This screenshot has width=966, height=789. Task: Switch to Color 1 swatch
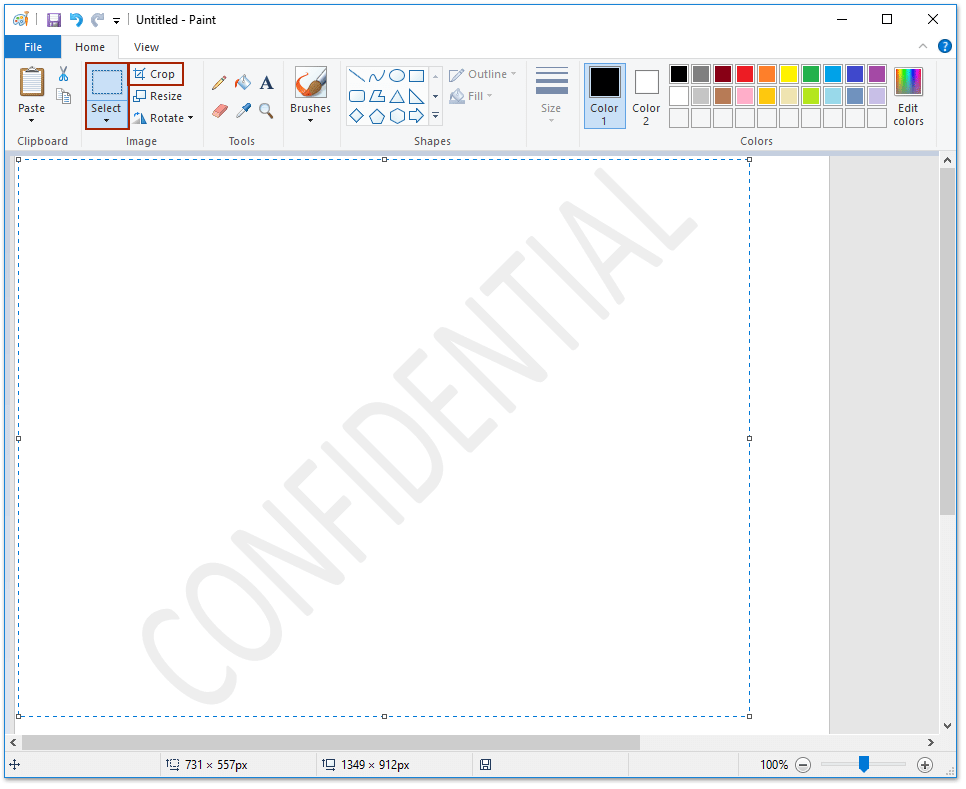(x=604, y=96)
